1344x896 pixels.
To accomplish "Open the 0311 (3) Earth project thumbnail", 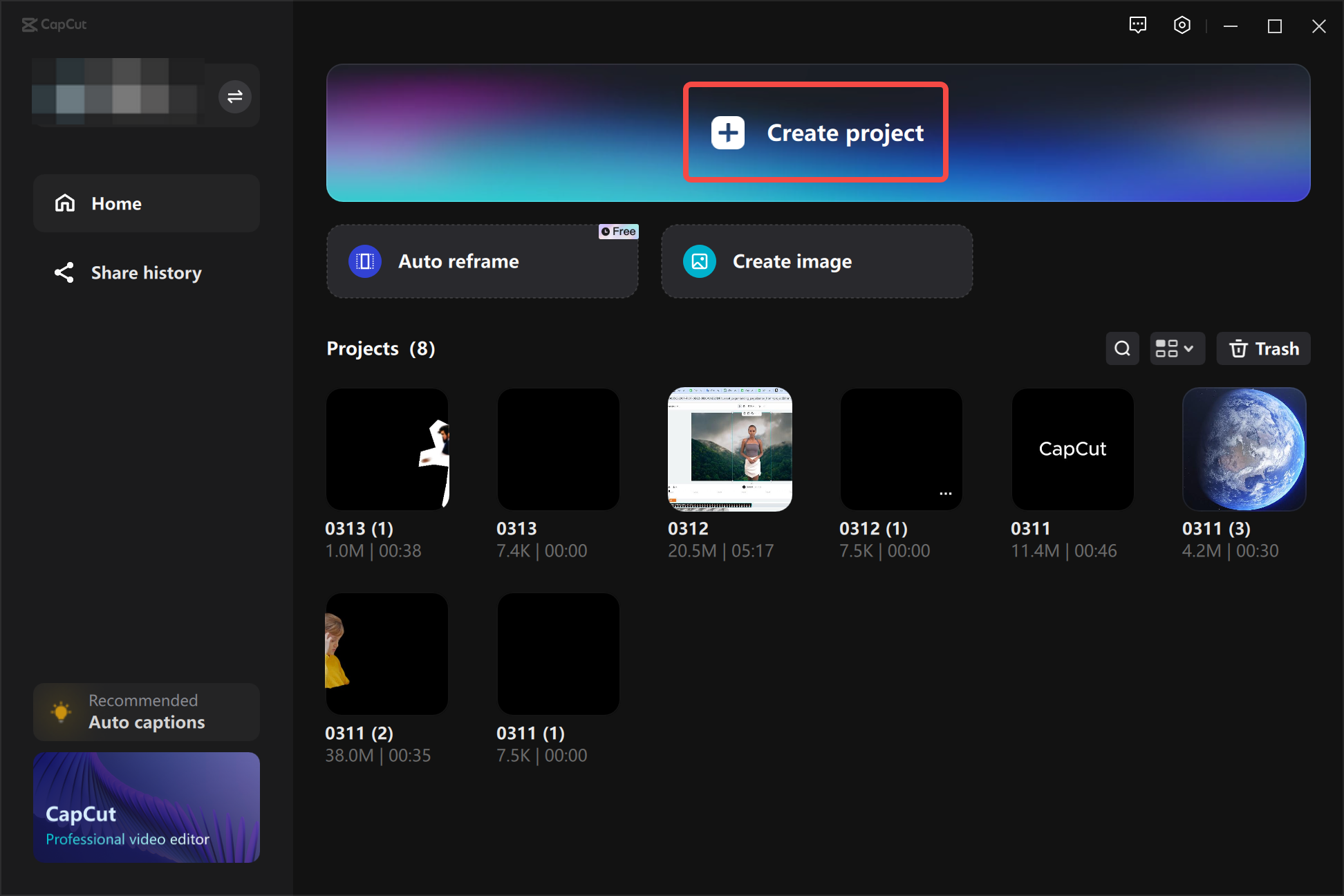I will pyautogui.click(x=1244, y=449).
